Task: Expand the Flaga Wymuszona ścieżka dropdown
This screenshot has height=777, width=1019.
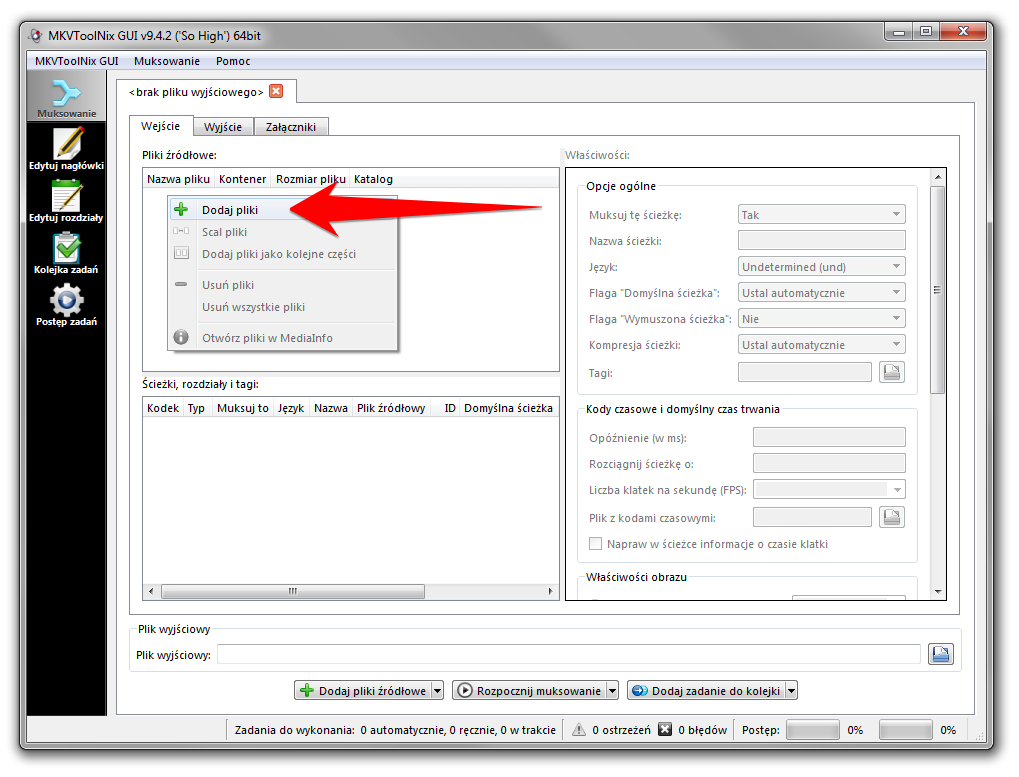Action: coord(821,318)
